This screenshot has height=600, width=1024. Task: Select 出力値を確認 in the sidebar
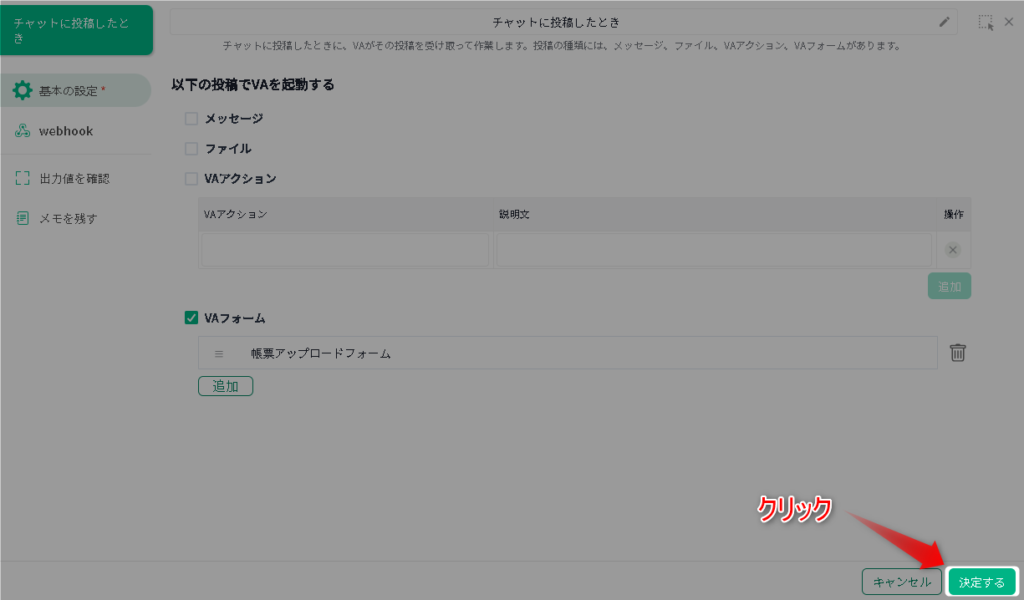pyautogui.click(x=76, y=178)
